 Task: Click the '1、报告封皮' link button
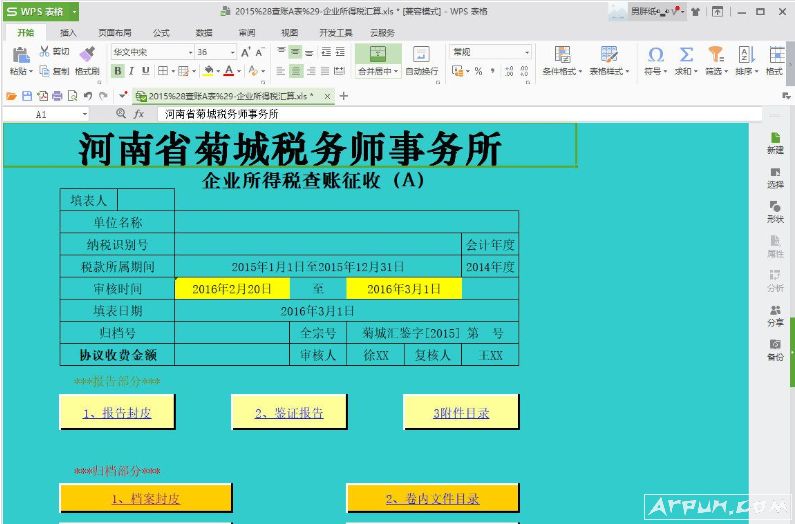[x=117, y=412]
